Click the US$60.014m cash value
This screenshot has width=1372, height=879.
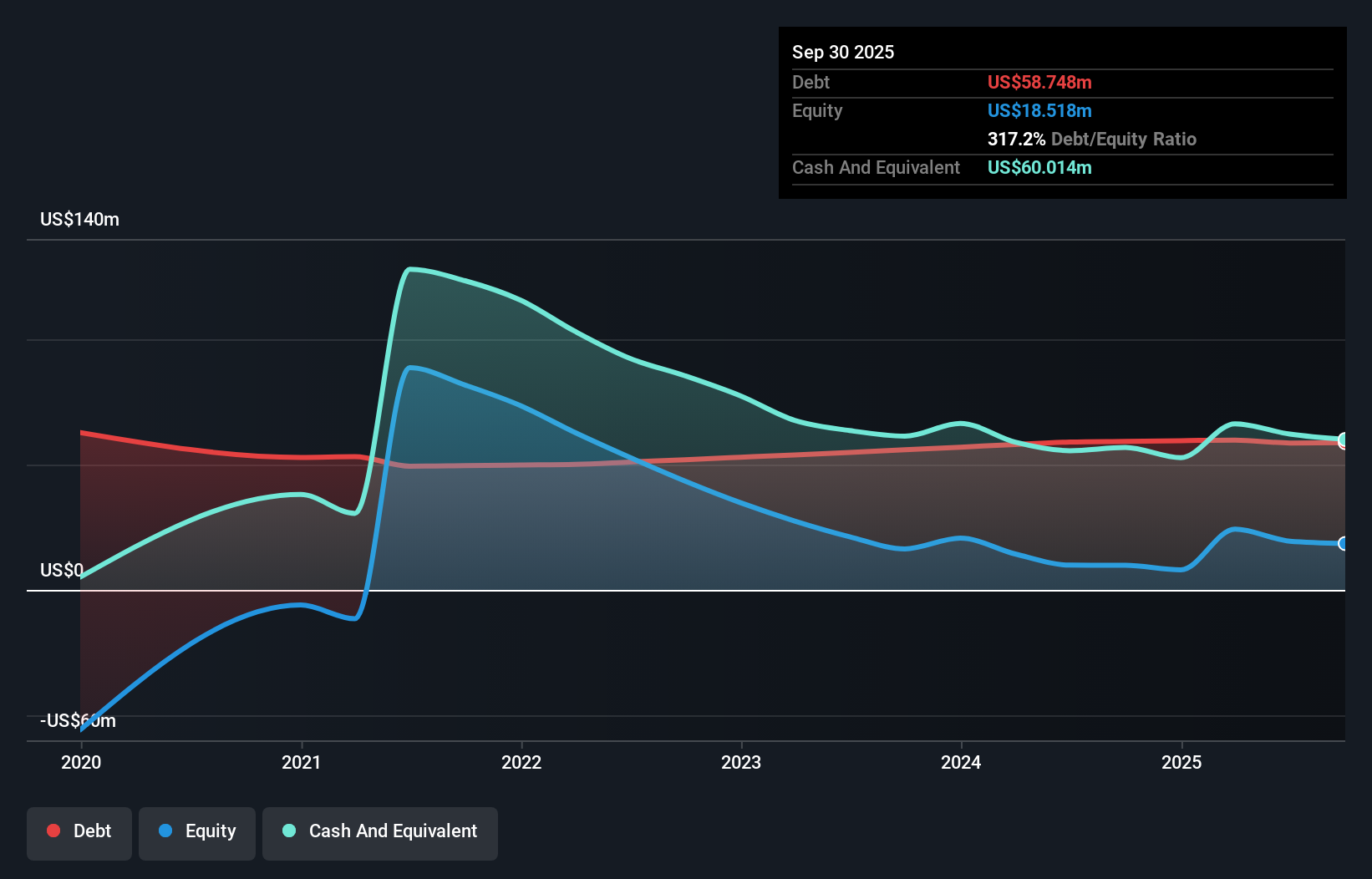1039,168
